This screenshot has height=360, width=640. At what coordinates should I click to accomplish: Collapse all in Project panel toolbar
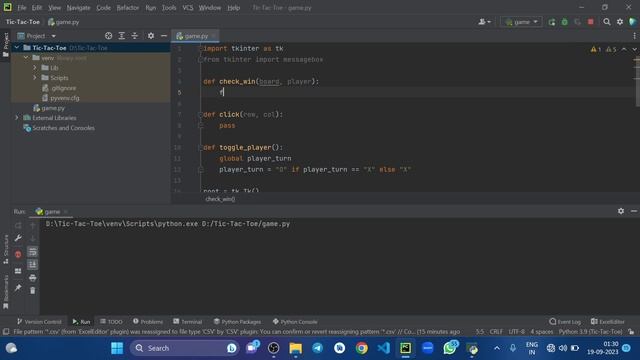click(135, 36)
